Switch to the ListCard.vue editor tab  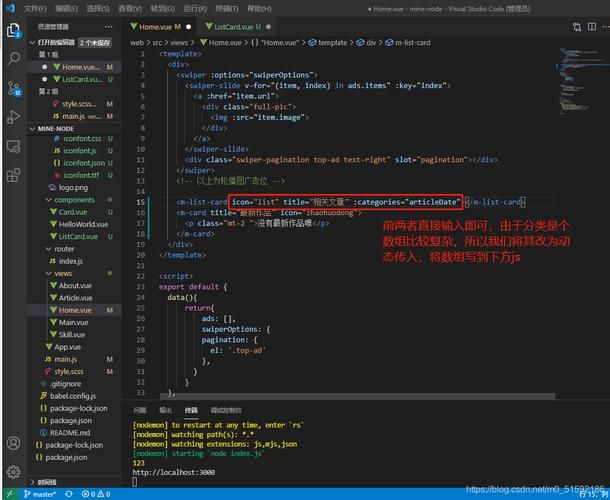(235, 26)
